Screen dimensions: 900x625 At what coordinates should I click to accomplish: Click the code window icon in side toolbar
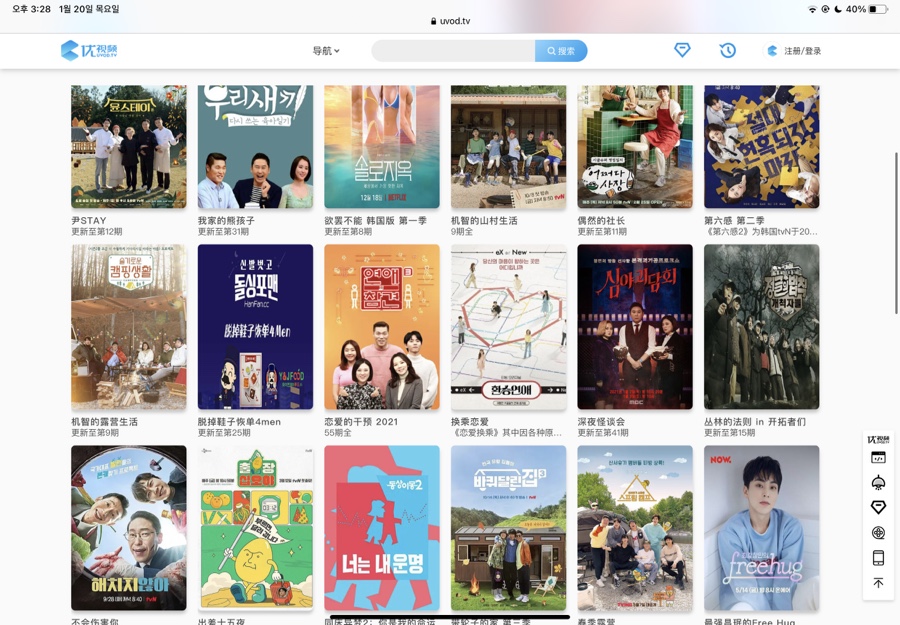tap(878, 457)
